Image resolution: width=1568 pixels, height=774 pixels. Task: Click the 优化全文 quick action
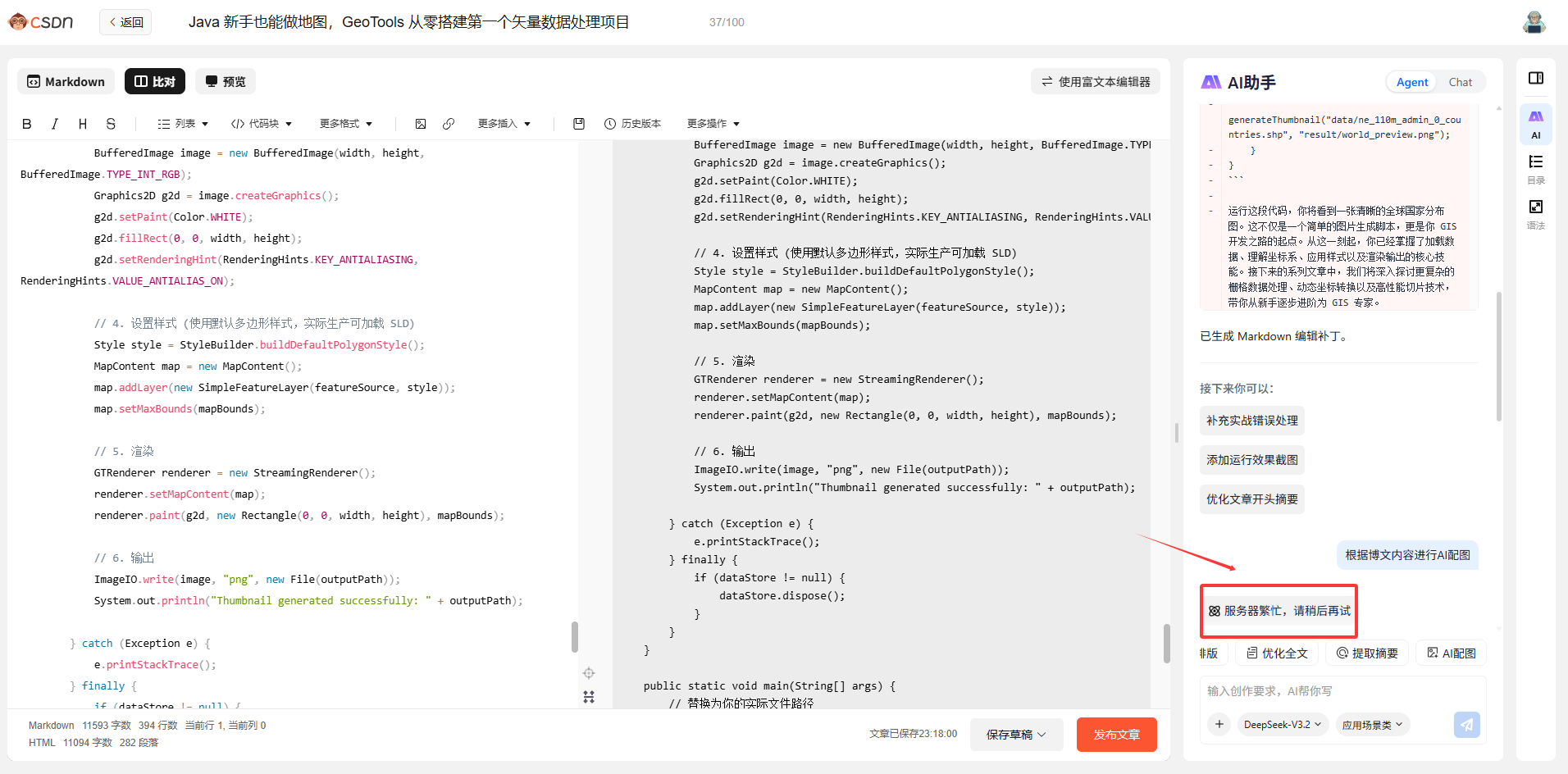[x=1277, y=653]
